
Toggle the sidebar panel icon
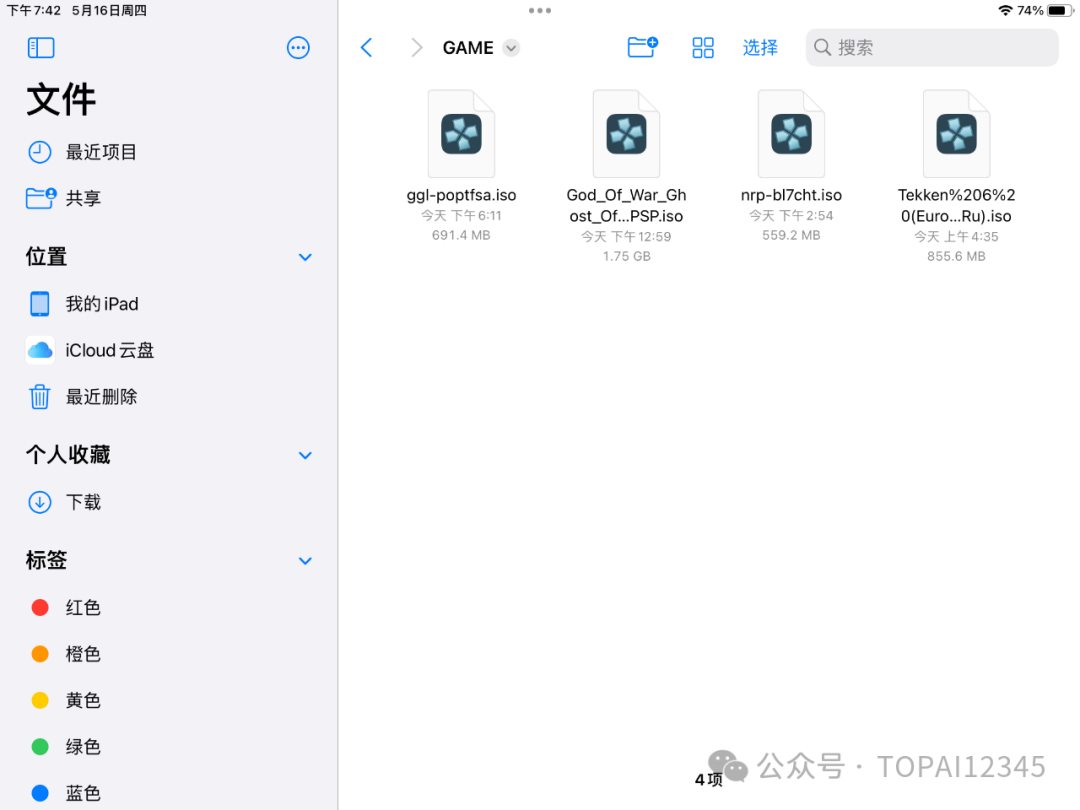pos(41,48)
